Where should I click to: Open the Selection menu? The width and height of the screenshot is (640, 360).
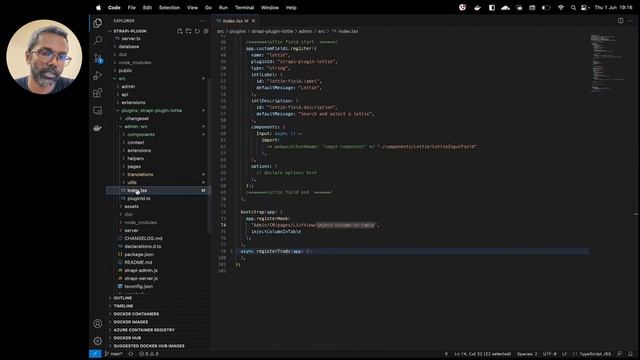click(169, 7)
